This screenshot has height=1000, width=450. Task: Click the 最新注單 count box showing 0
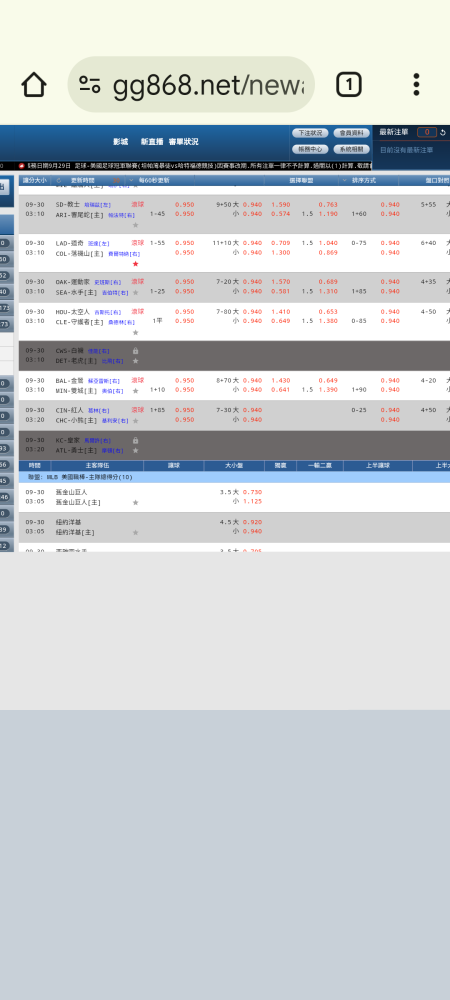click(x=427, y=133)
